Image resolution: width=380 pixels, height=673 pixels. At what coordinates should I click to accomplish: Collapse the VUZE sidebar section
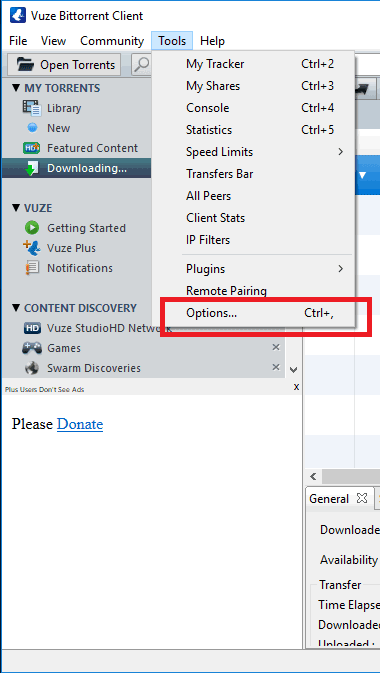(x=16, y=208)
